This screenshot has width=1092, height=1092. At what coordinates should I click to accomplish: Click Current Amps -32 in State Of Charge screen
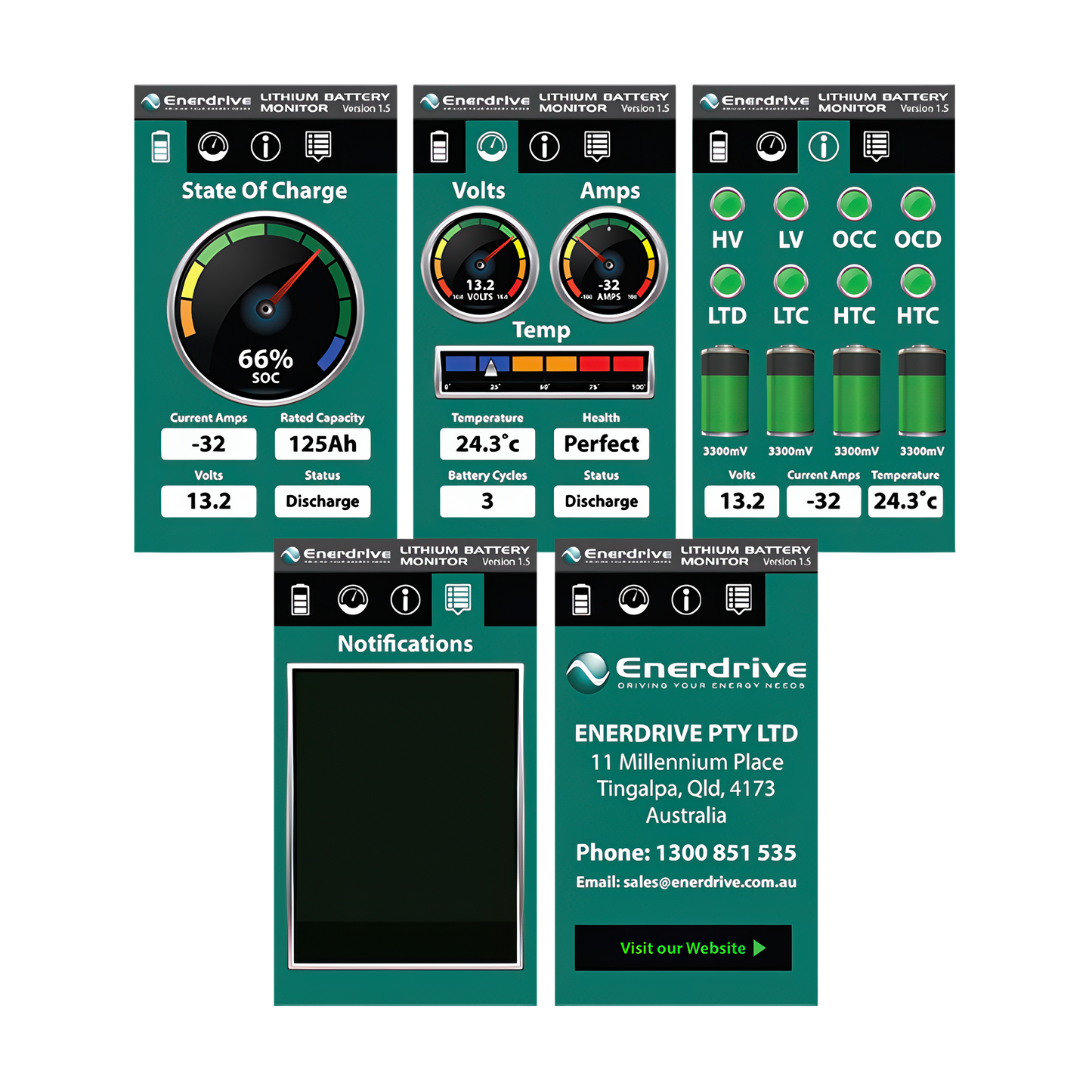tap(209, 444)
